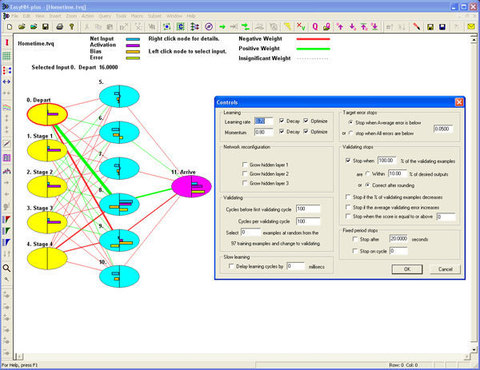The width and height of the screenshot is (480, 370).
Task: Toggle Decay checkbox for Learning rate
Action: (282, 121)
